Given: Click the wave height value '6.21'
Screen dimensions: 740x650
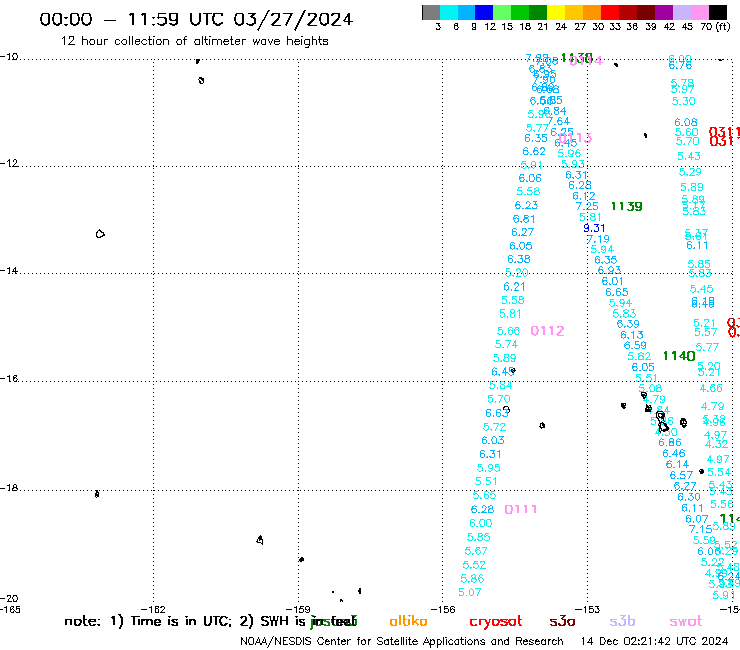Looking at the screenshot, I should 514,287.
